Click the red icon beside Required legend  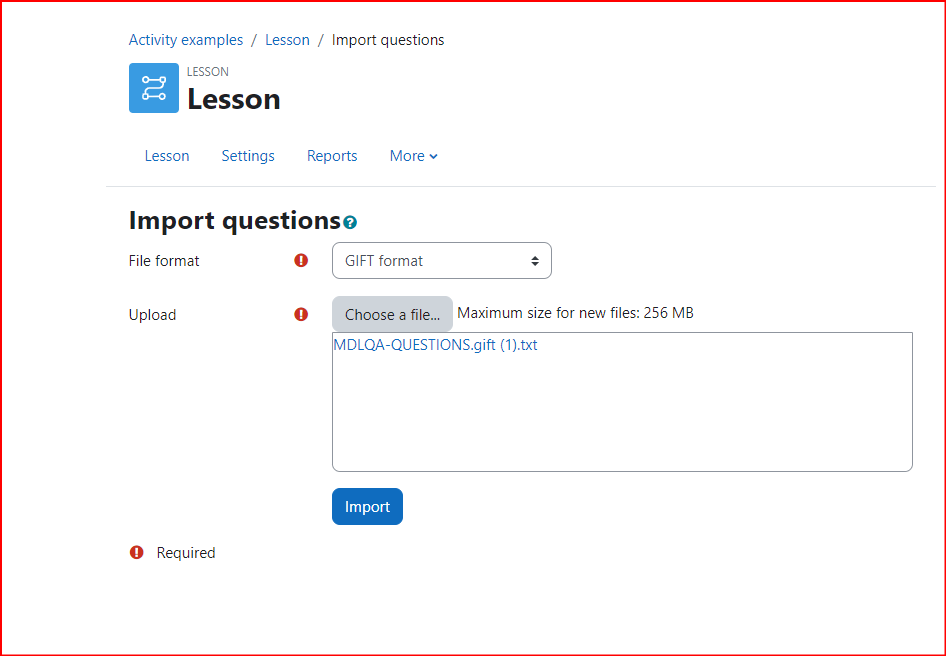point(137,552)
